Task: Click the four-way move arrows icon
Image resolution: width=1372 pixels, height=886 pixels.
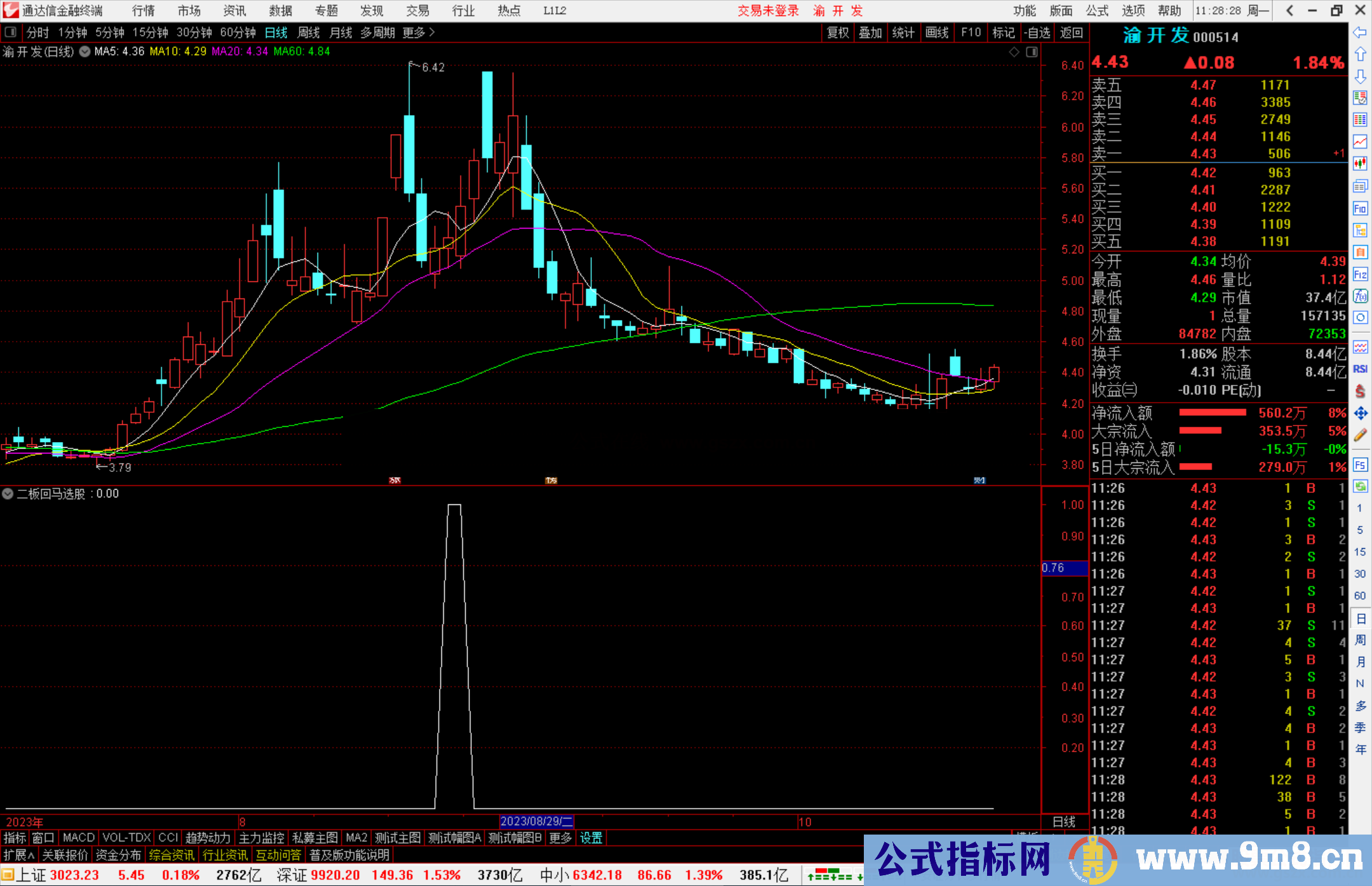Action: pyautogui.click(x=1360, y=413)
